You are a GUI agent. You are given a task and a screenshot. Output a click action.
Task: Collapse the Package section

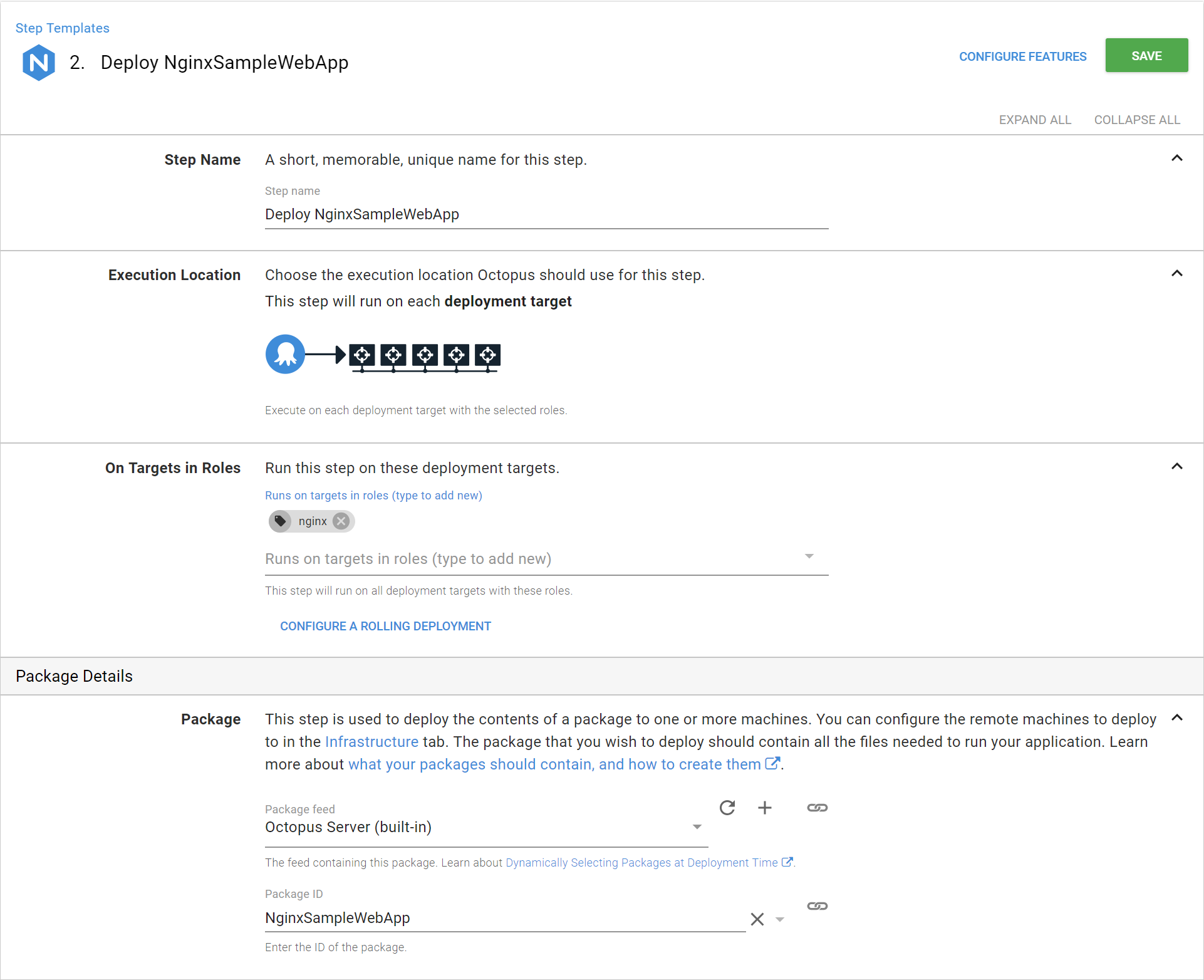1176,718
